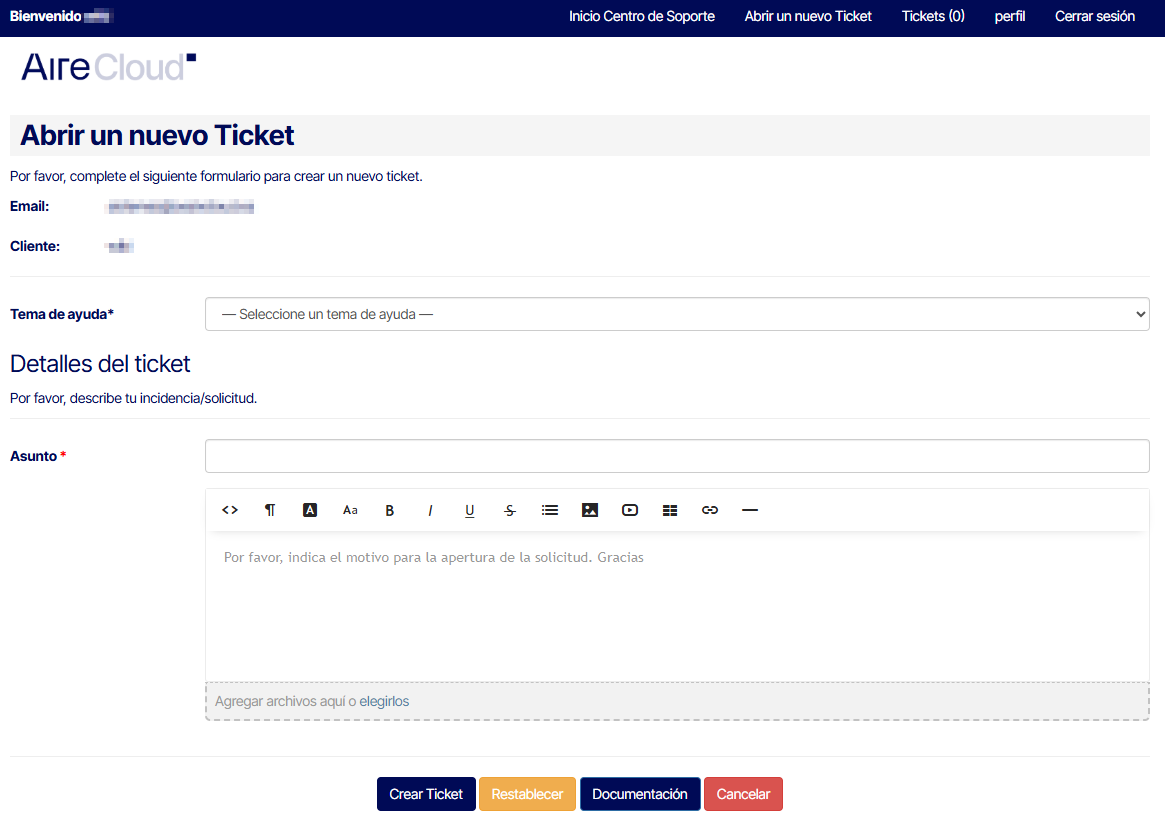Click the 'Asunto' input field
The width and height of the screenshot is (1165, 815).
tap(677, 455)
